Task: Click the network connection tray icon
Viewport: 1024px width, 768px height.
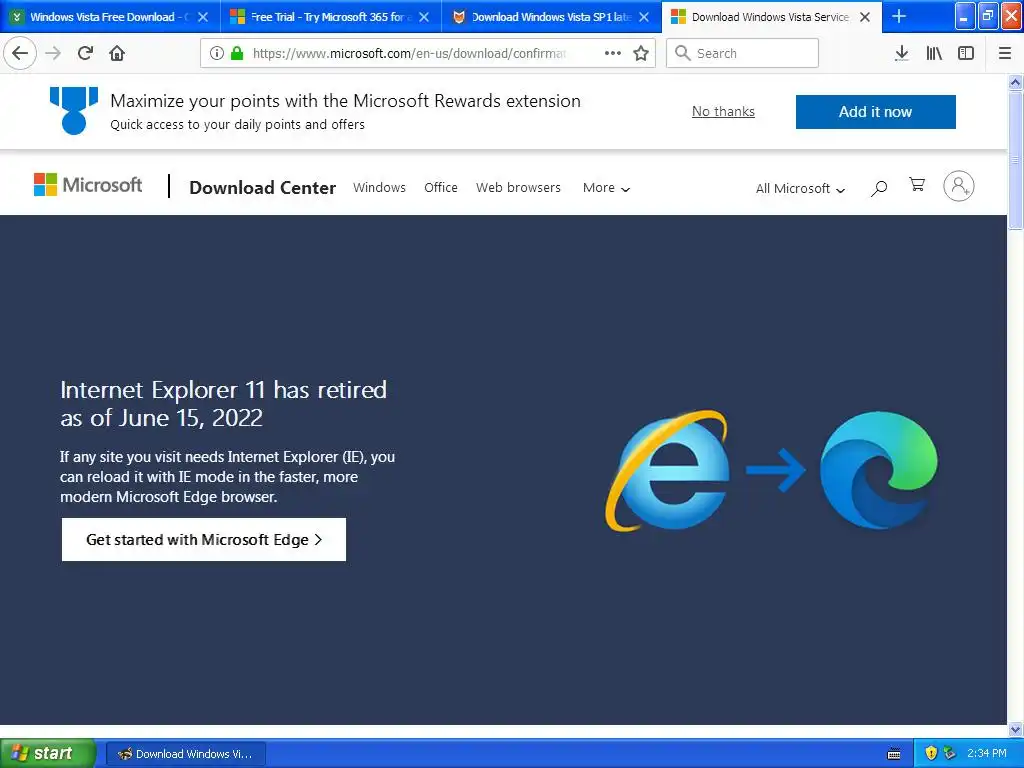Action: click(950, 753)
